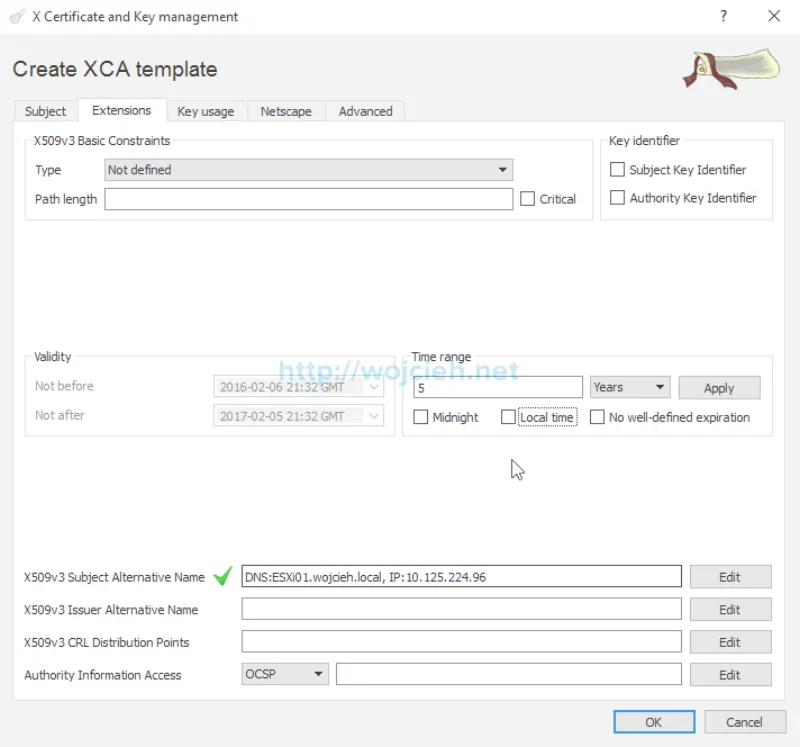Enable the Midnight option

pos(421,417)
